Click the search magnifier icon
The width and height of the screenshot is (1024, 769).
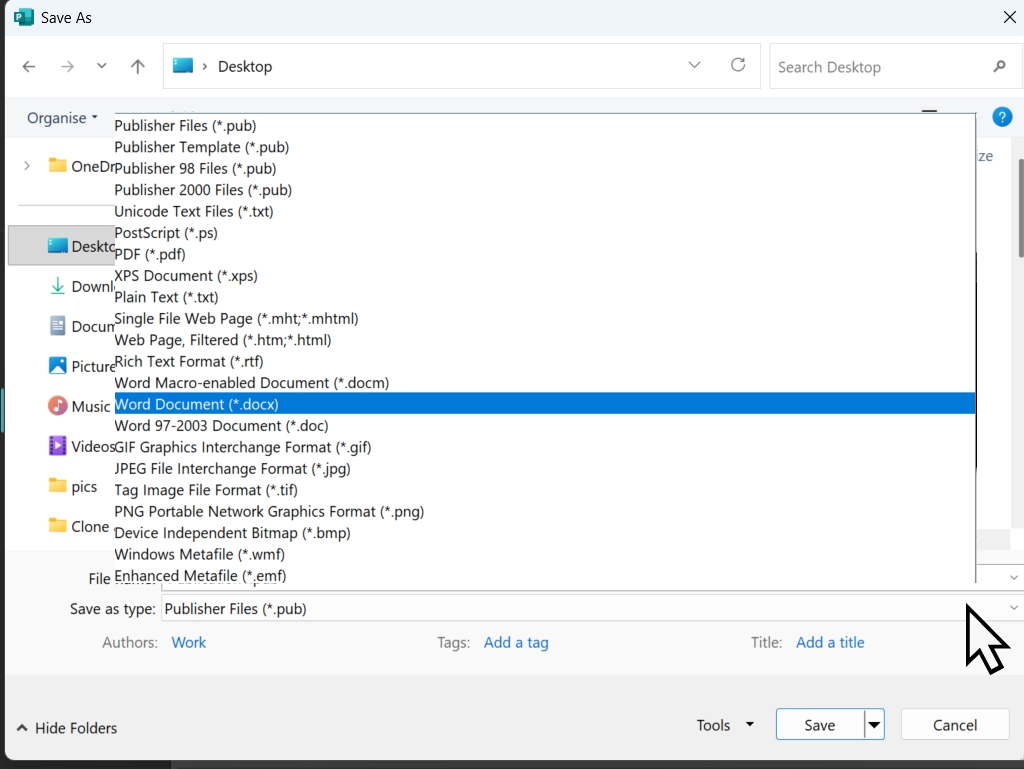(x=999, y=67)
